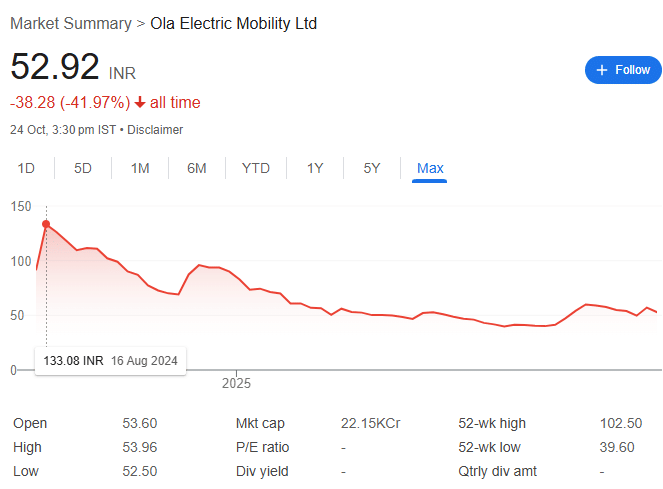Viewport: 663px width, 489px height.
Task: Switch to the YTD tab
Action: 256,168
